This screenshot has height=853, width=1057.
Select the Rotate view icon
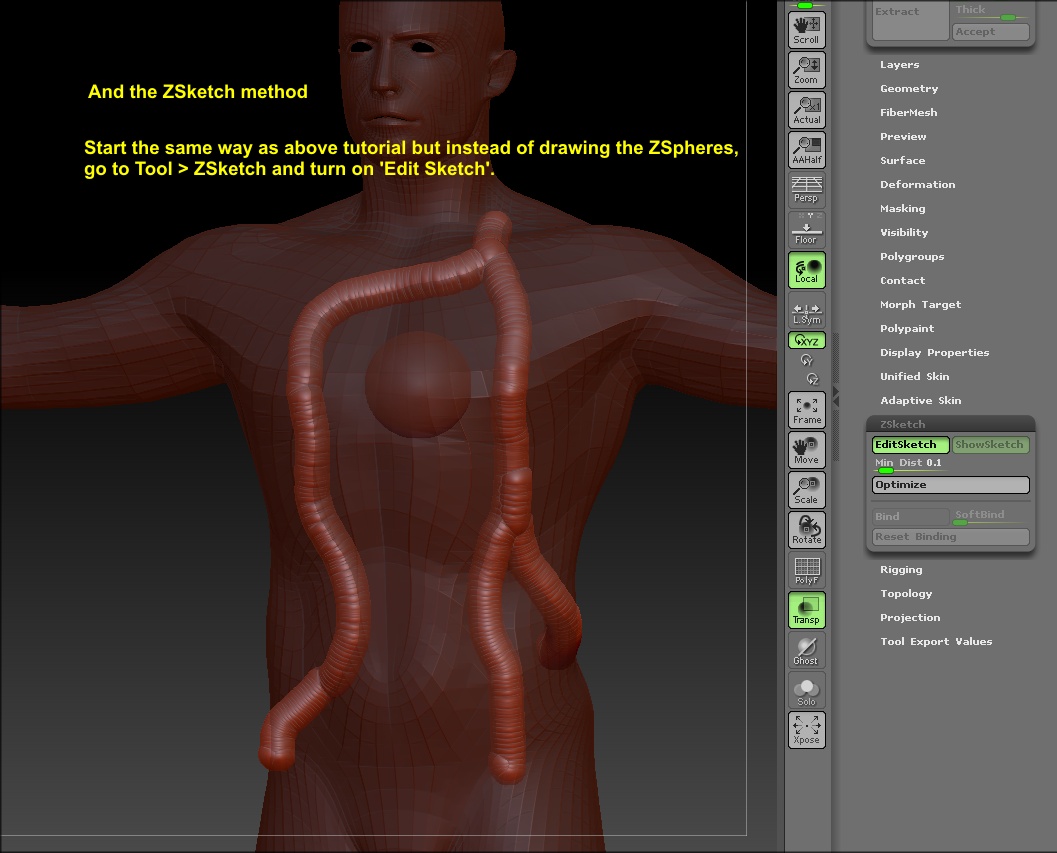tap(806, 530)
